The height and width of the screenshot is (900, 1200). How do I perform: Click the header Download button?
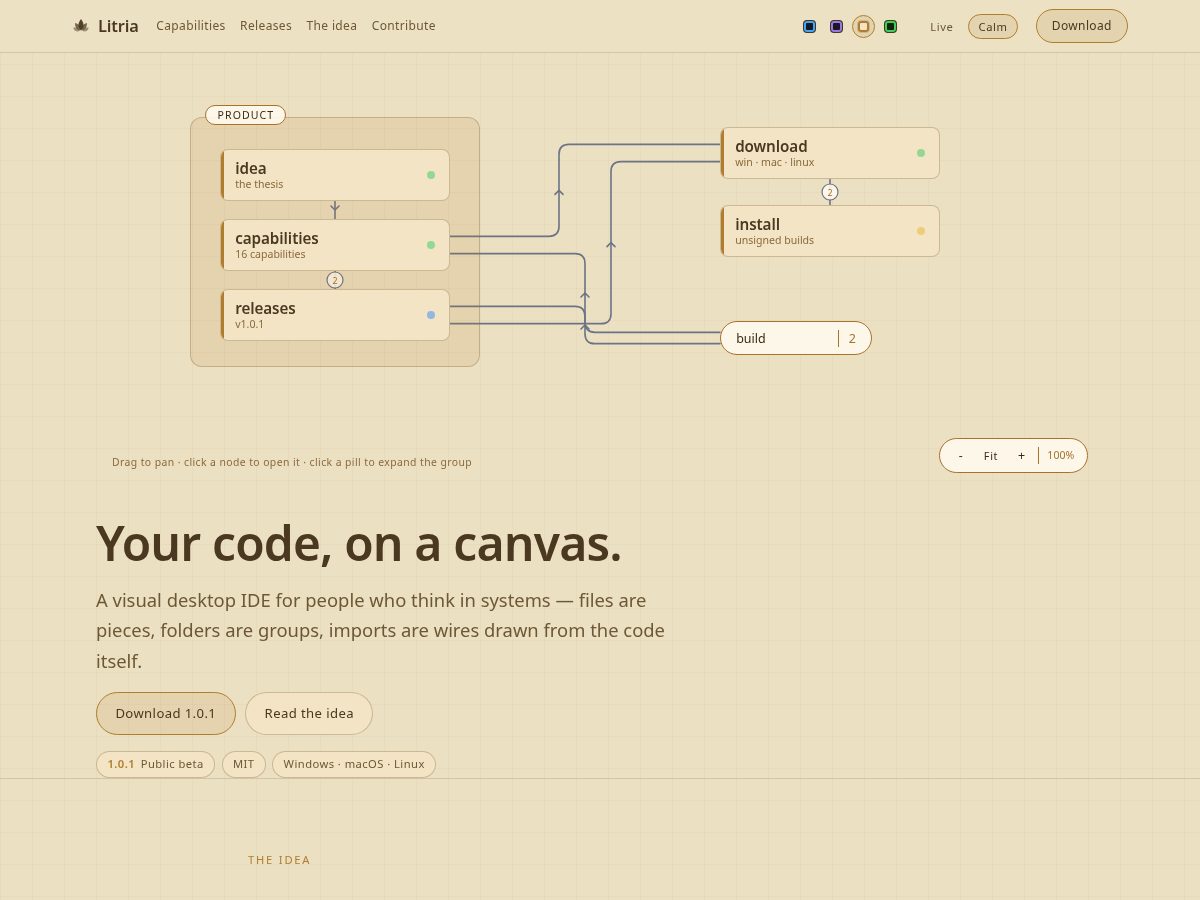coord(1082,26)
